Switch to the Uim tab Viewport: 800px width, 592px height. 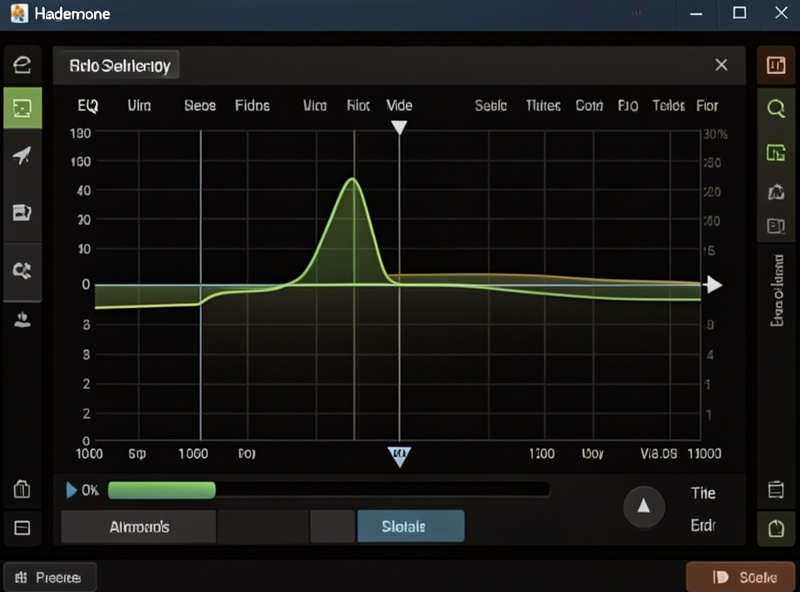click(x=139, y=106)
